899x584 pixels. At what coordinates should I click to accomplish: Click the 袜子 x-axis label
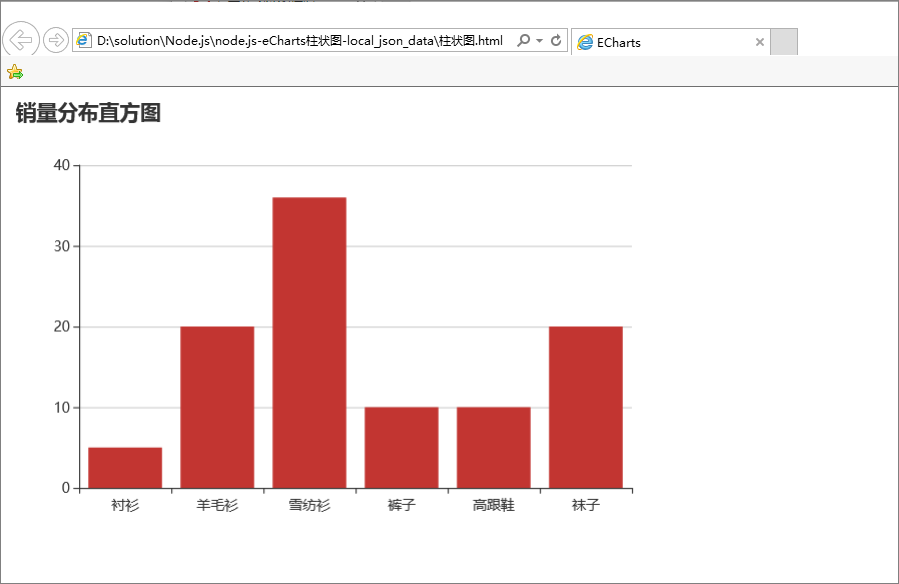coord(586,505)
